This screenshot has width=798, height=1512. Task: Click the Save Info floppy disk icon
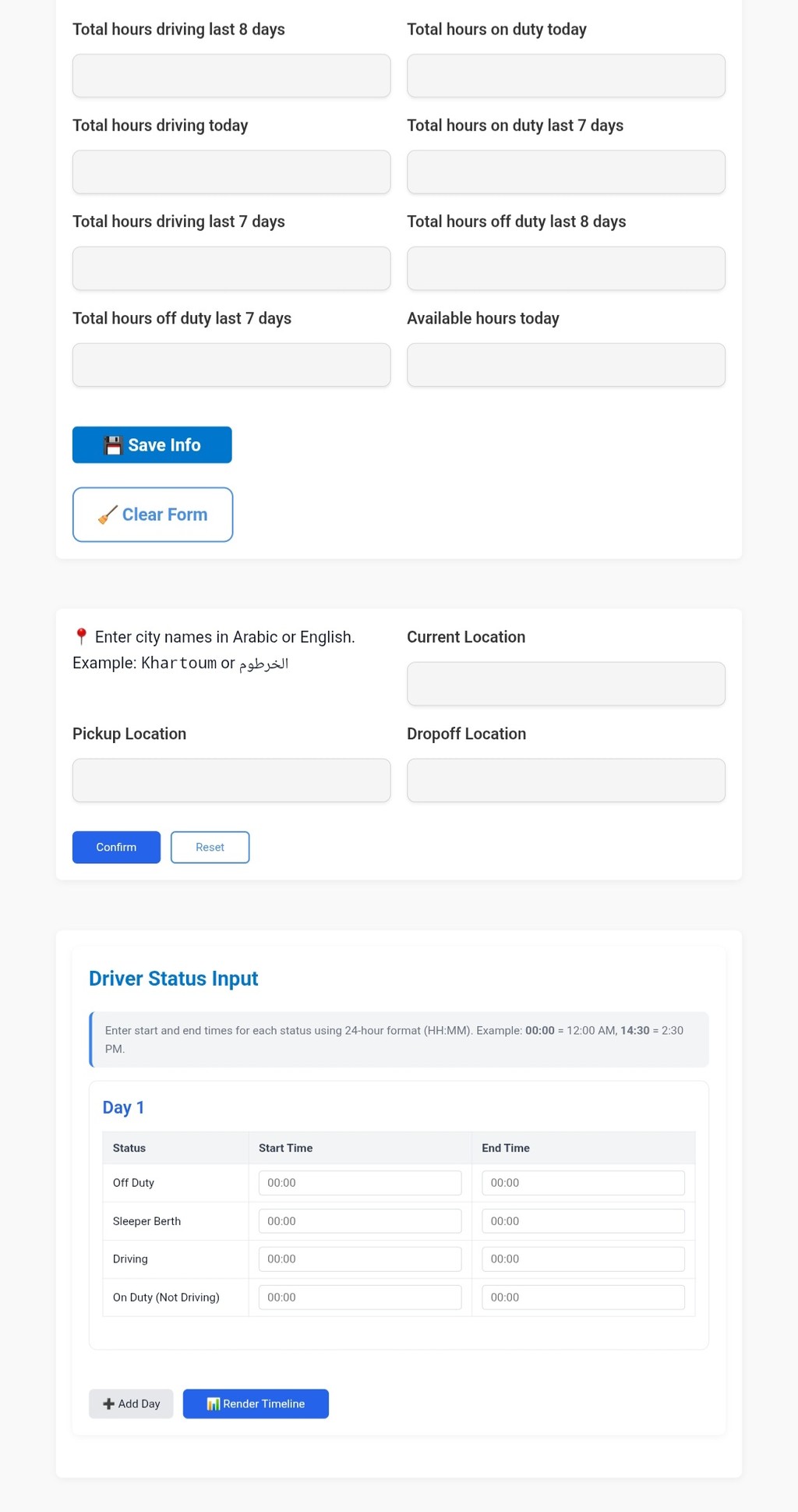113,445
